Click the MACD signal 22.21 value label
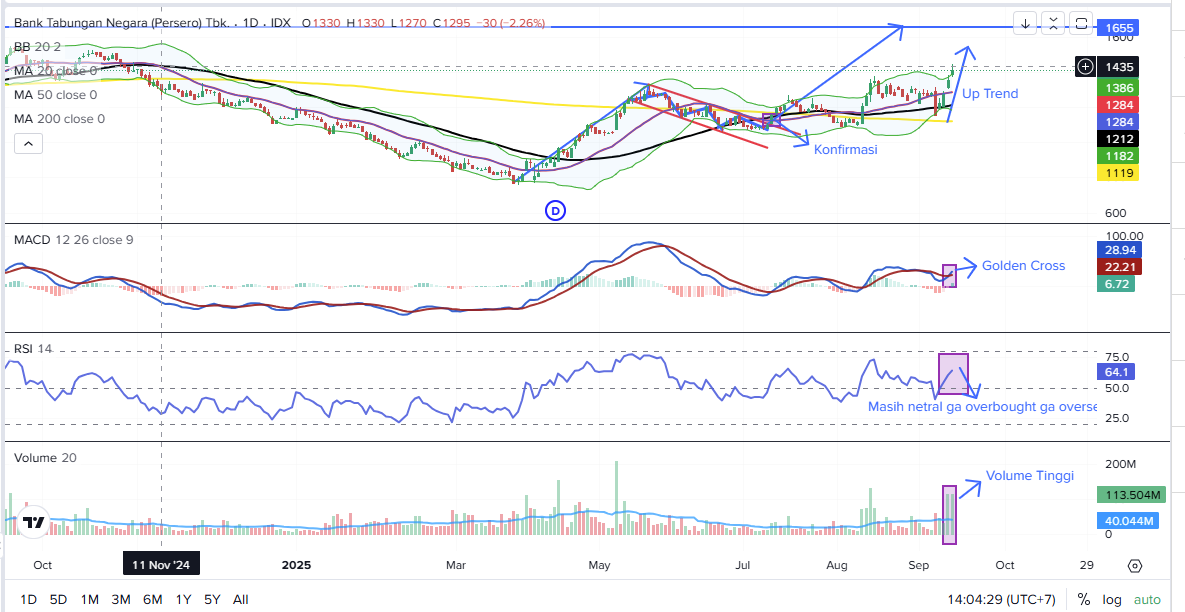The image size is (1185, 612). (x=1118, y=267)
